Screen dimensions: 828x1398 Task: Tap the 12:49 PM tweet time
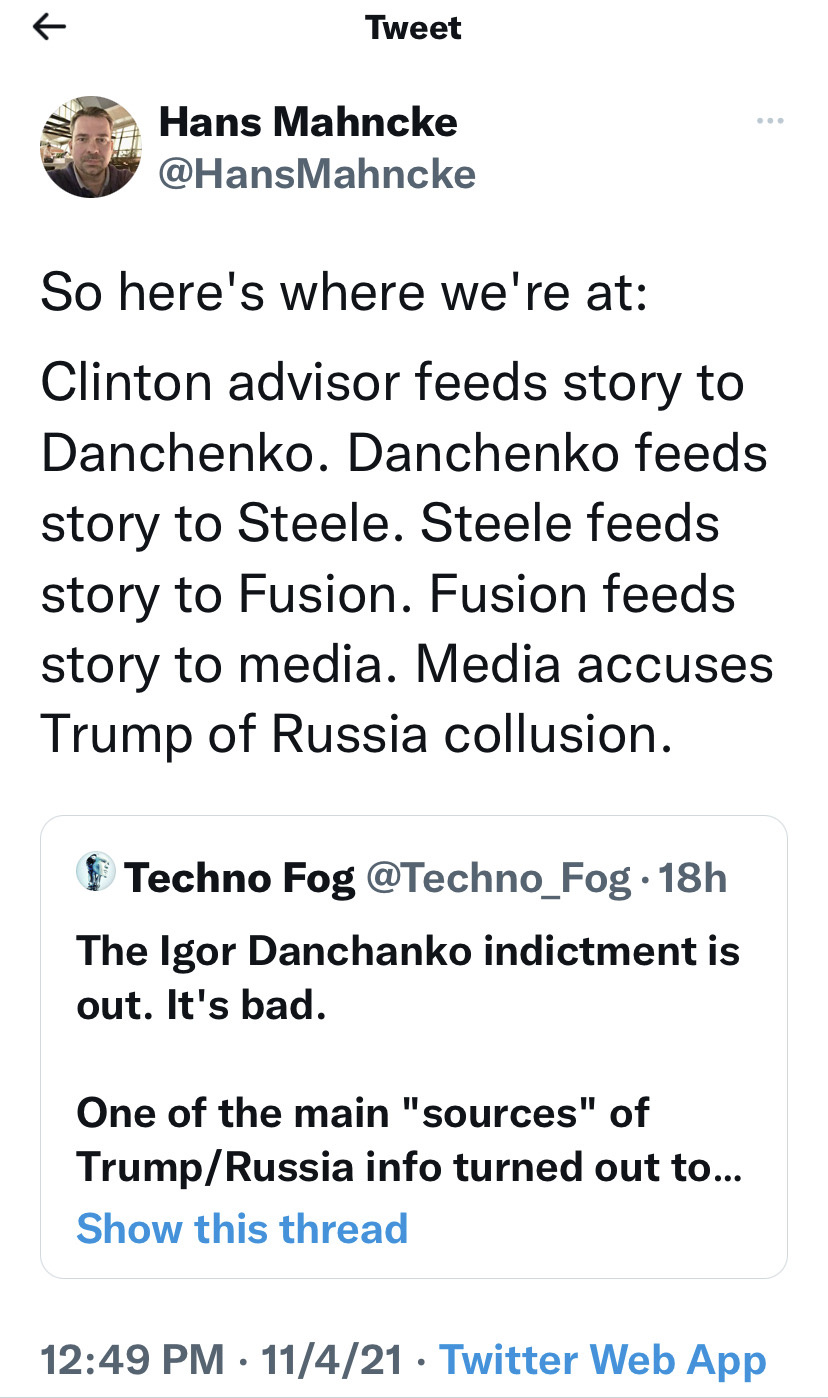coord(132,1359)
